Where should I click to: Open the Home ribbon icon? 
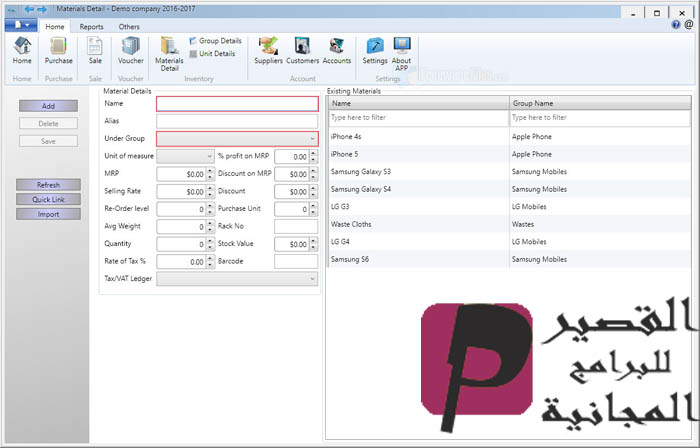coord(22,50)
